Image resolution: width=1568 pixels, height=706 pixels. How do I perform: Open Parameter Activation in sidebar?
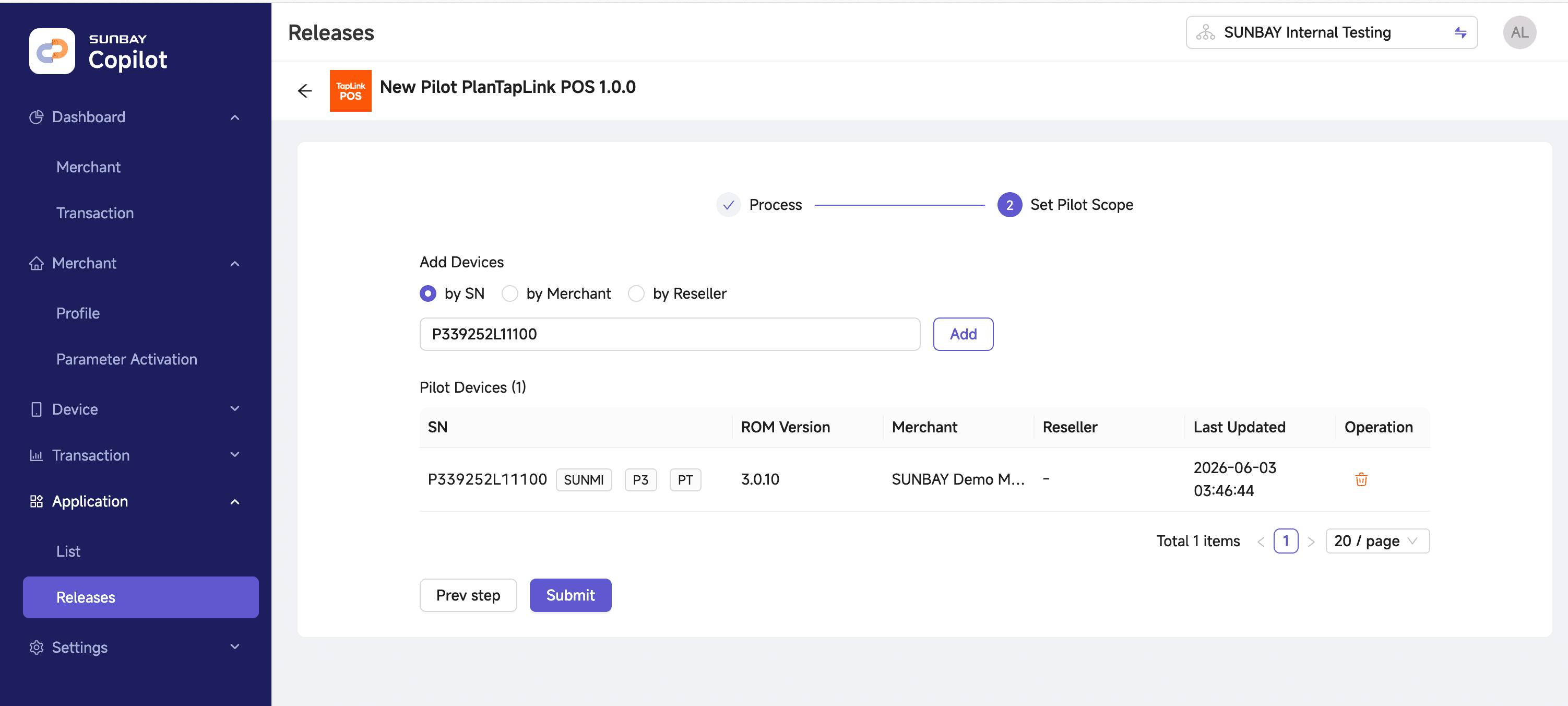pyautogui.click(x=127, y=359)
